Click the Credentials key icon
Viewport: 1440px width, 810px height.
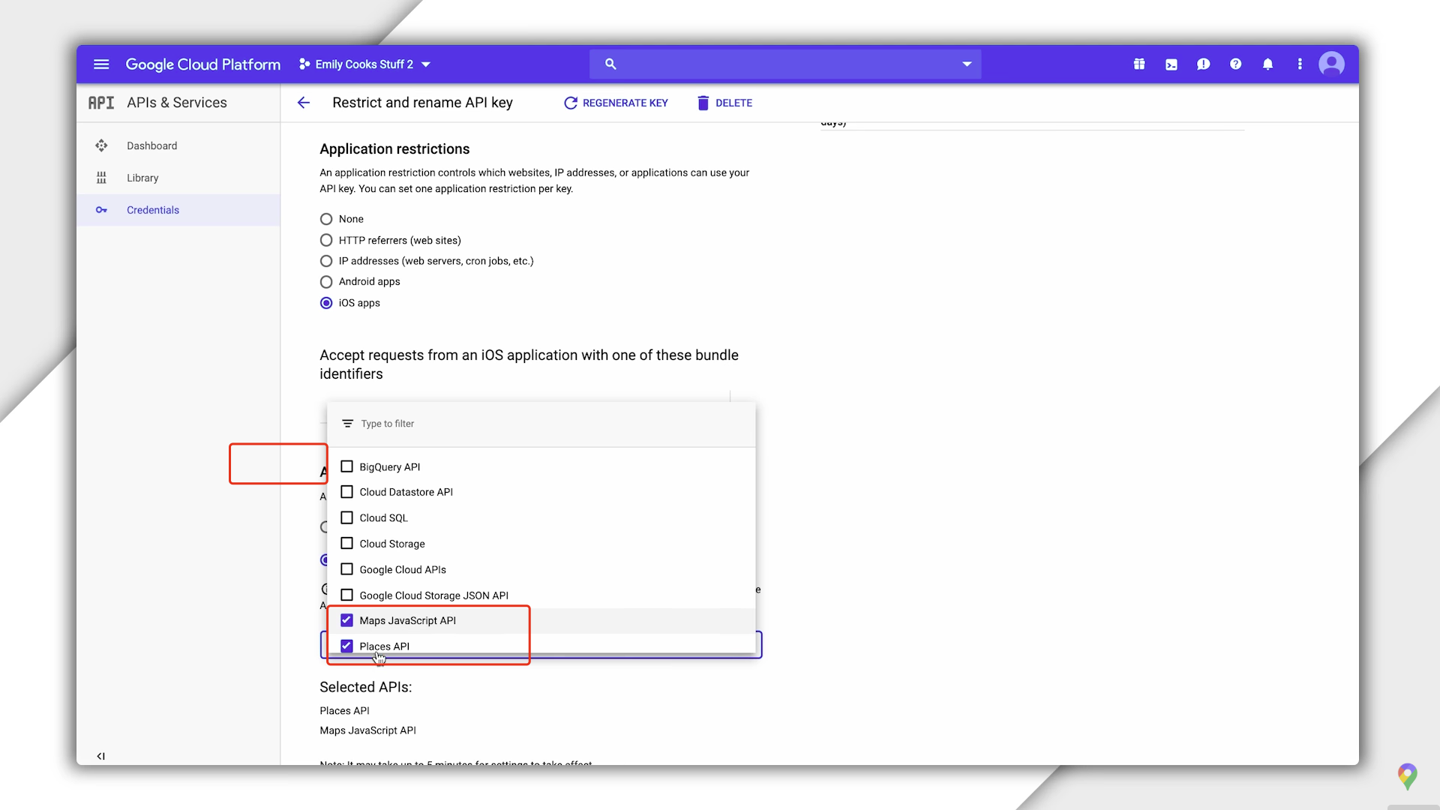tap(101, 210)
